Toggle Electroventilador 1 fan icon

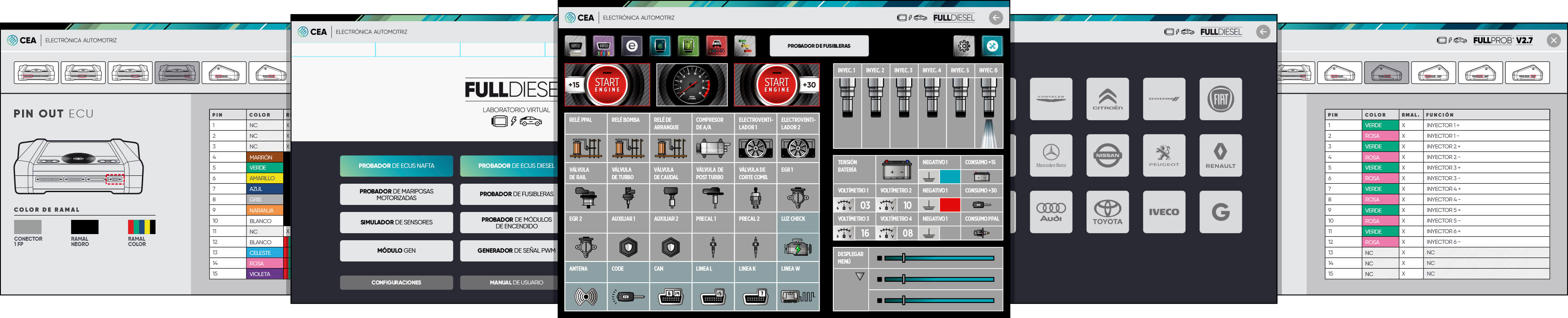[756, 148]
